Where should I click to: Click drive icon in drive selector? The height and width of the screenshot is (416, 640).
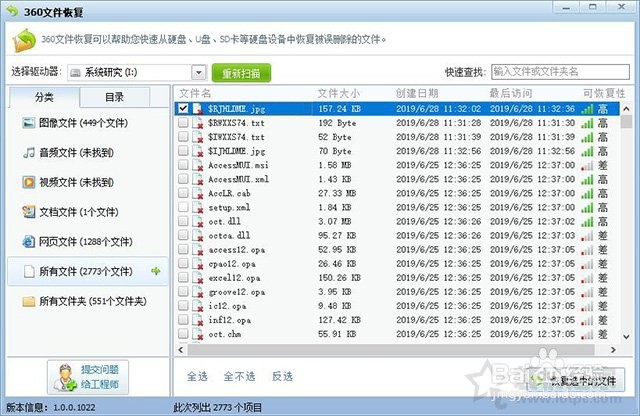click(x=75, y=73)
